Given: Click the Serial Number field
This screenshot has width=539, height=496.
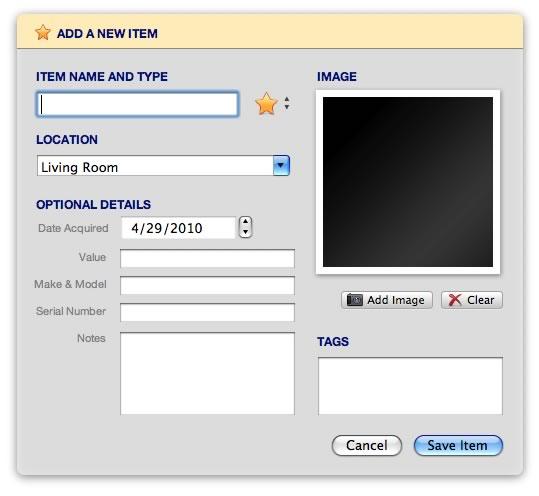Looking at the screenshot, I should (207, 312).
